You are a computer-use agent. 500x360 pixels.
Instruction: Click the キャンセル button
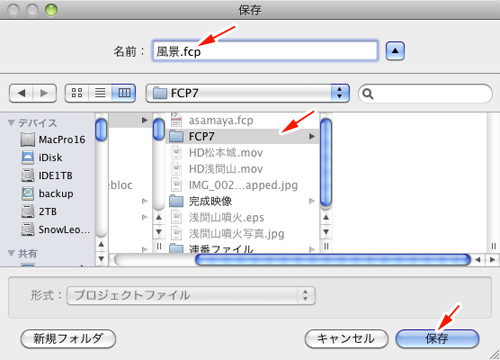(346, 339)
